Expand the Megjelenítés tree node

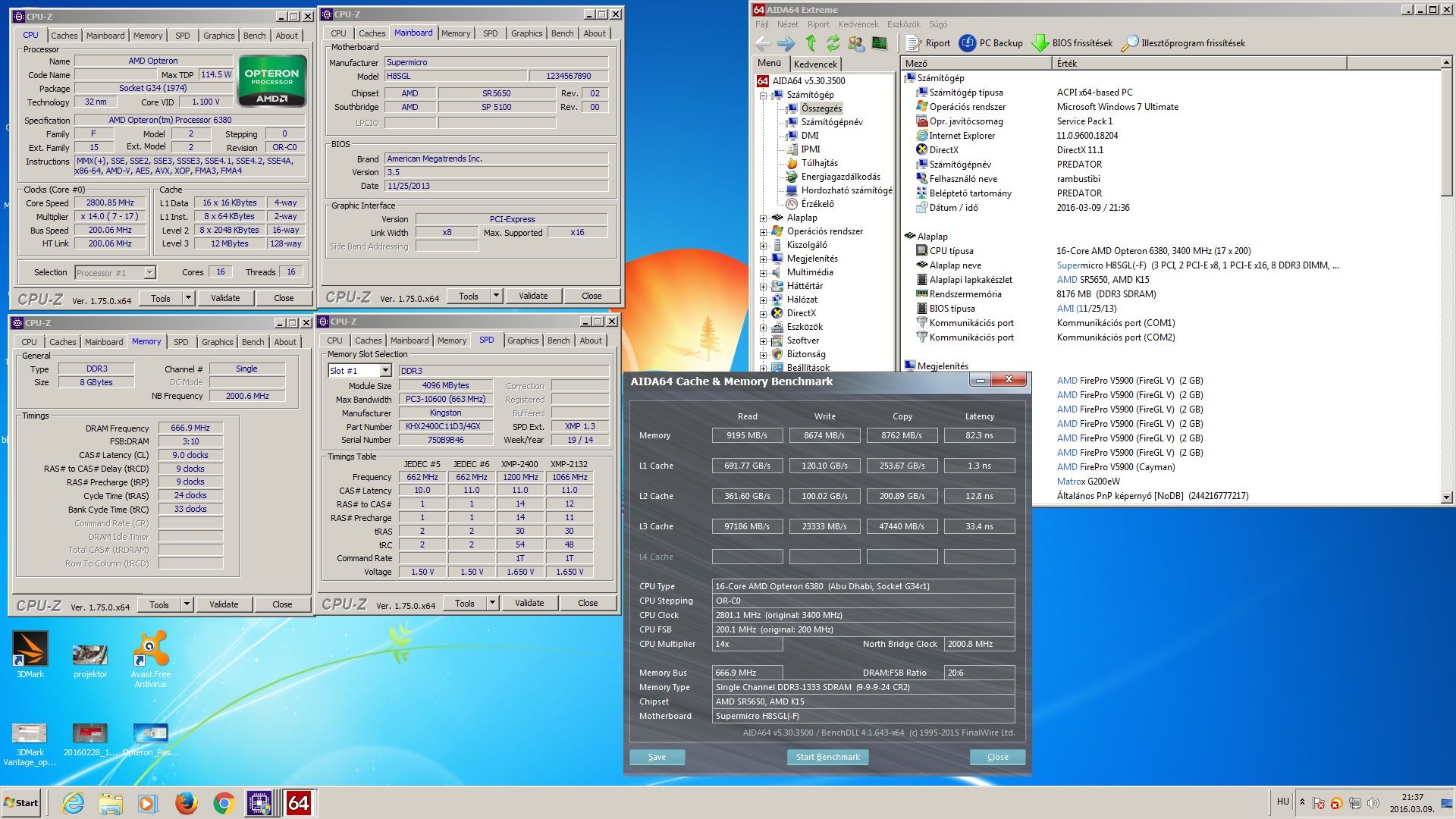click(x=764, y=259)
